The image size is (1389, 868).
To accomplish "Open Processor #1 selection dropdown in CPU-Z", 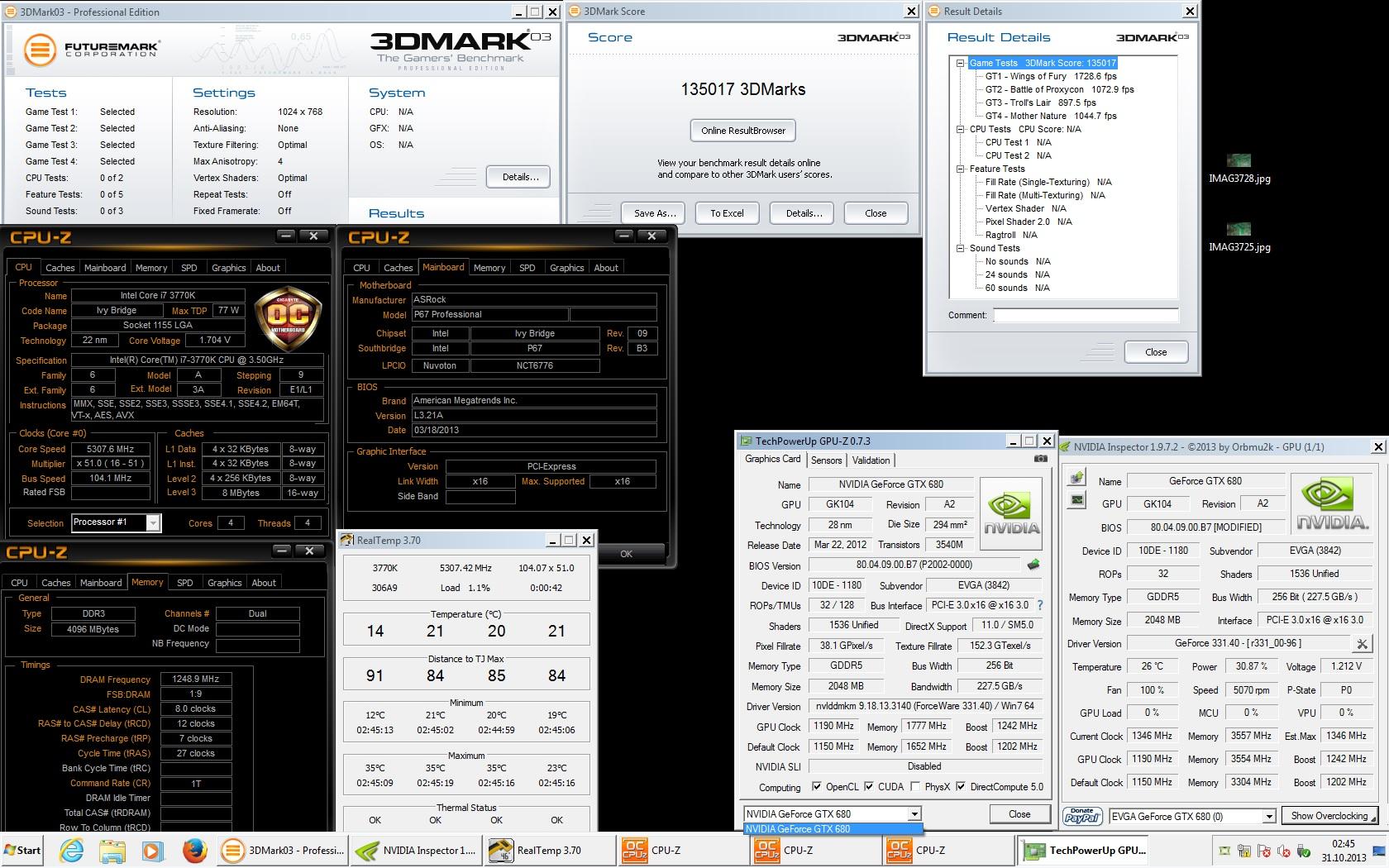I will 153,522.
